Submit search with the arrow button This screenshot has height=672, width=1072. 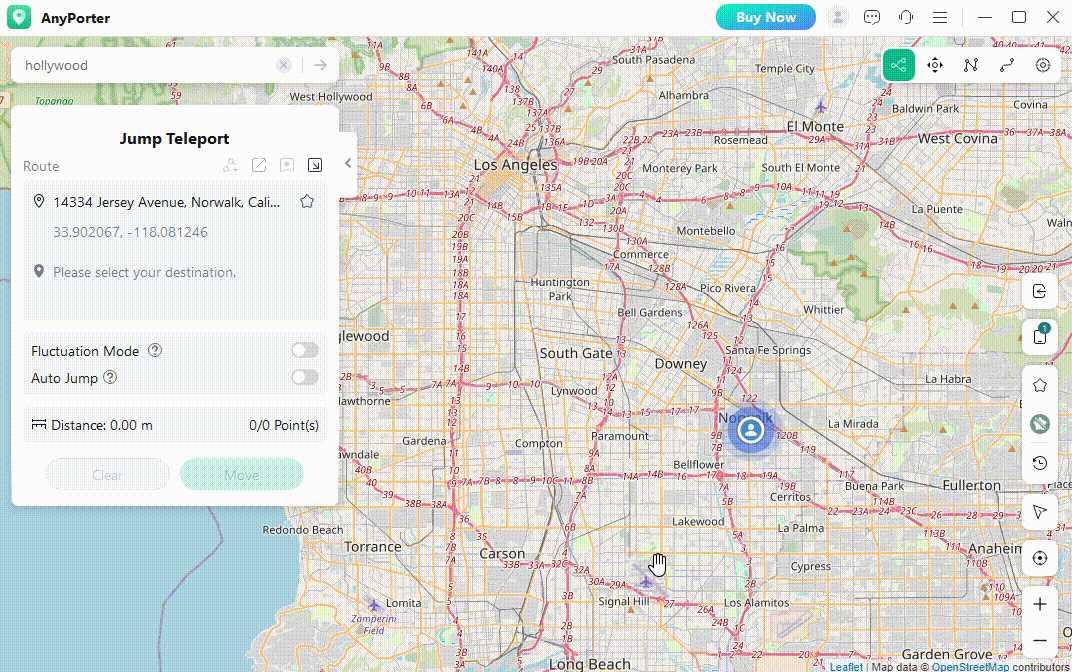[321, 65]
